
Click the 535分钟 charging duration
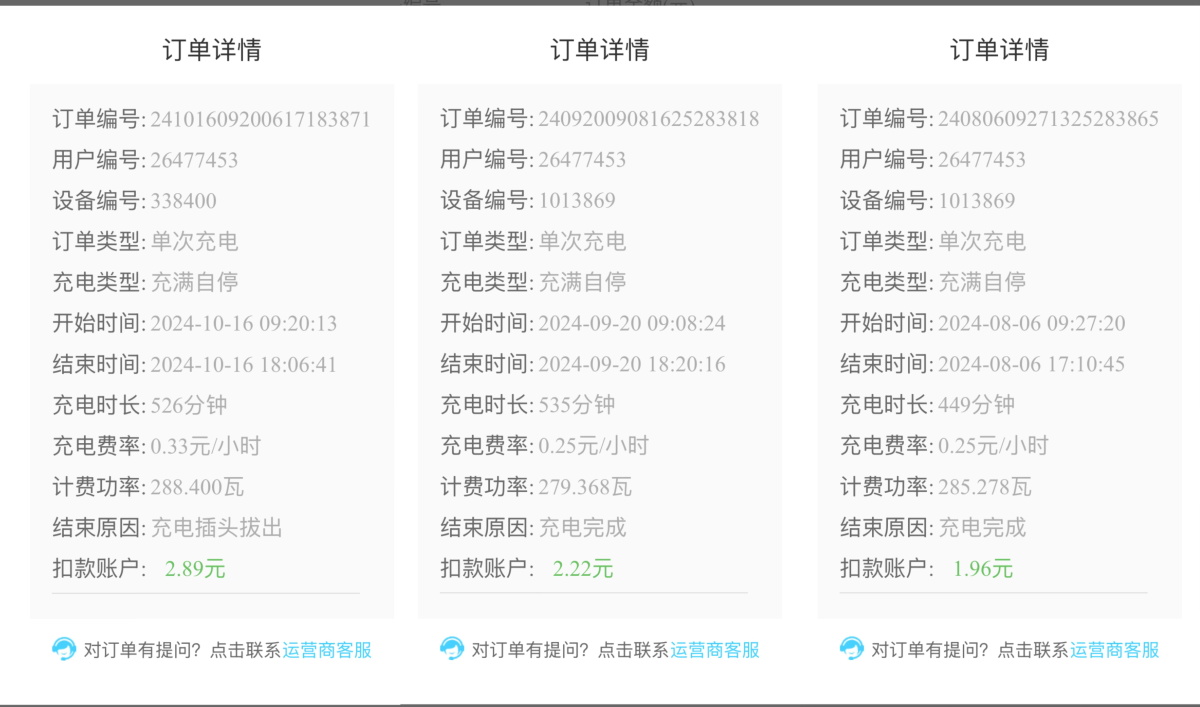(577, 405)
